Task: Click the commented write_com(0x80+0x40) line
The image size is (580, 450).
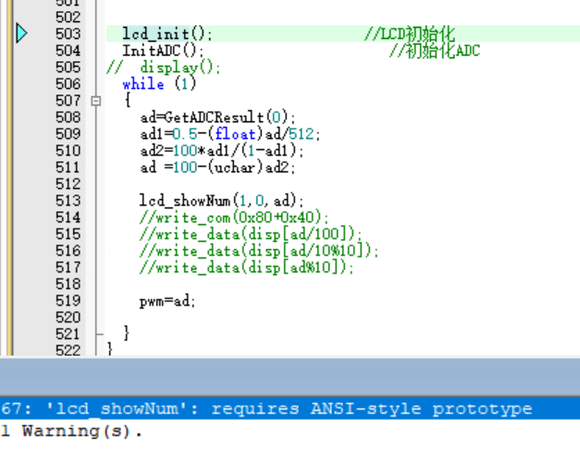Action: pyautogui.click(x=234, y=217)
